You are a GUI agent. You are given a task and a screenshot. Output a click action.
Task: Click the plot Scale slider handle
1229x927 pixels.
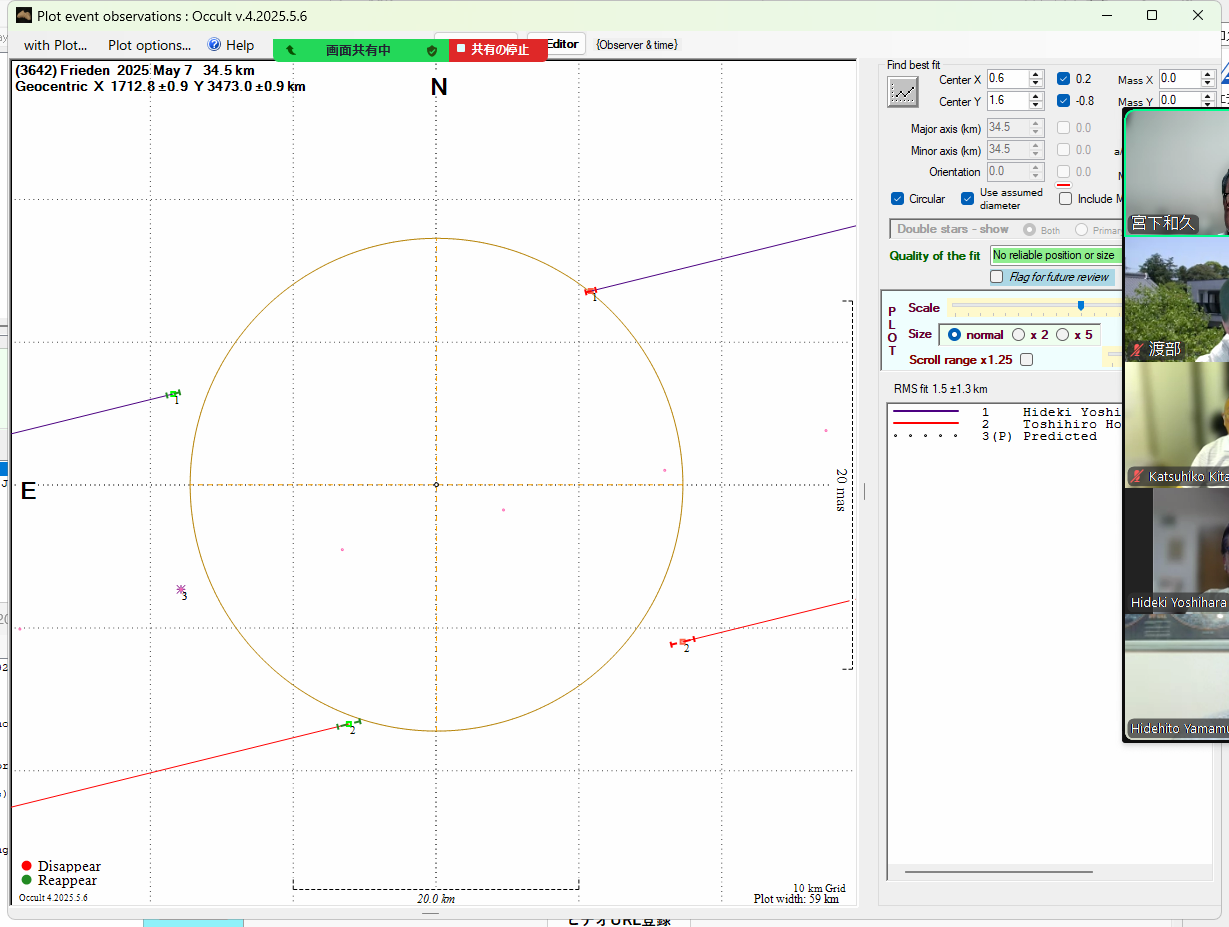(x=1081, y=306)
